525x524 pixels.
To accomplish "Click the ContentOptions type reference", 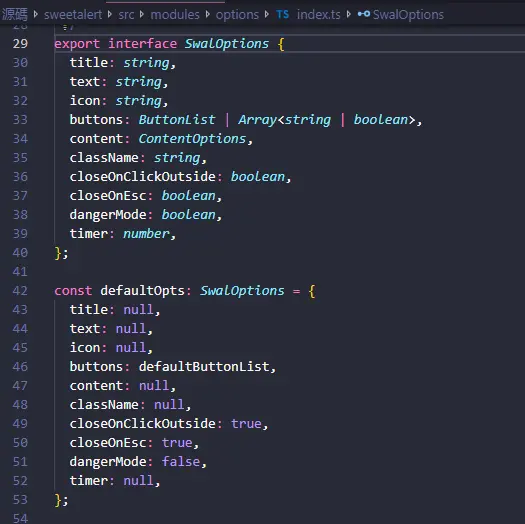I will [193, 139].
